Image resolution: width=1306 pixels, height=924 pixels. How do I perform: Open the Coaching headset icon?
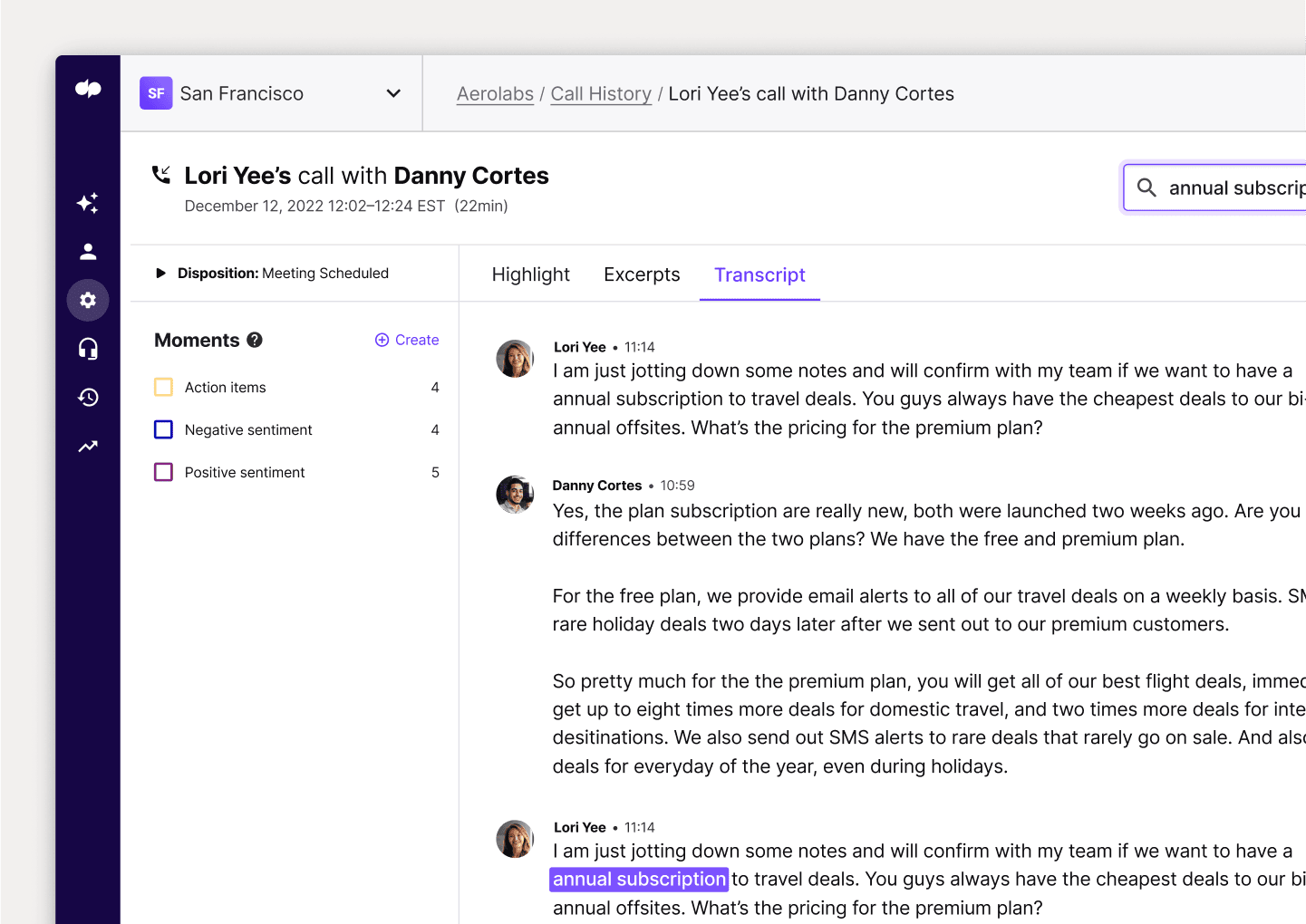pyautogui.click(x=87, y=349)
